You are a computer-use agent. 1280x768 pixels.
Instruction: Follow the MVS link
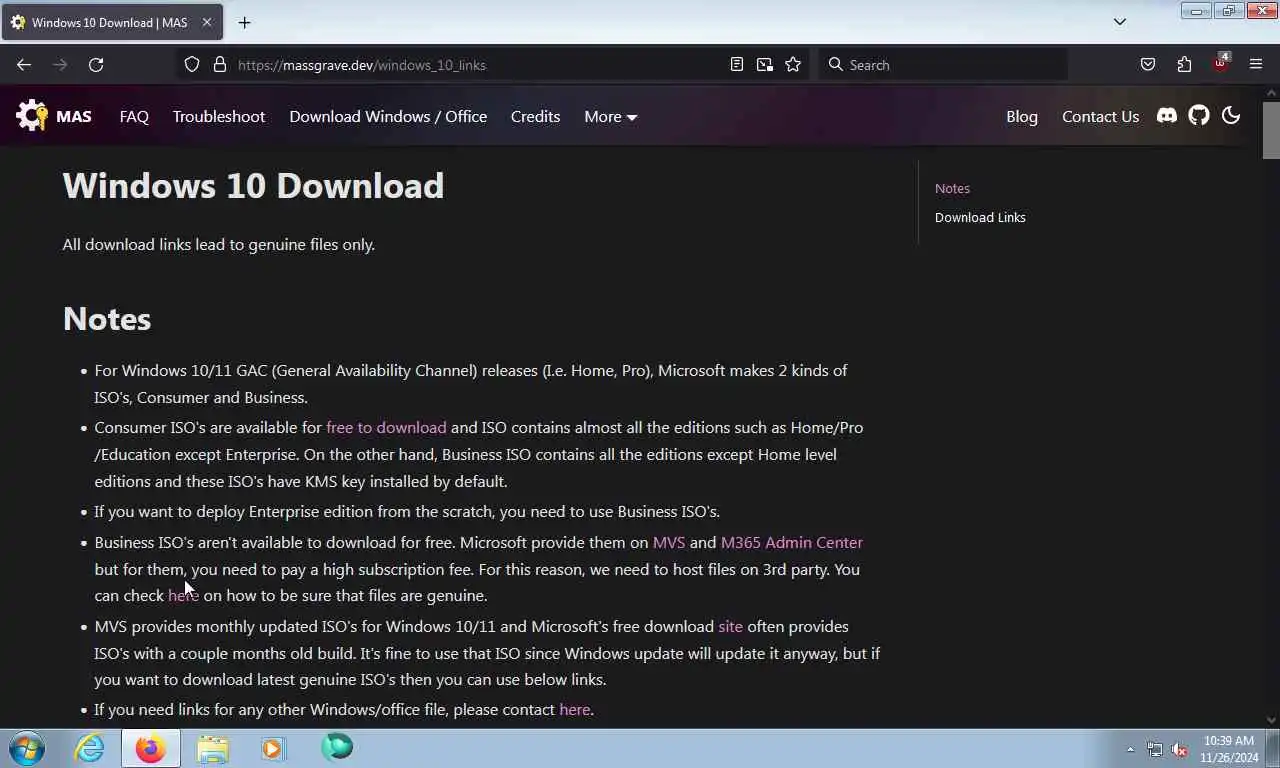669,542
